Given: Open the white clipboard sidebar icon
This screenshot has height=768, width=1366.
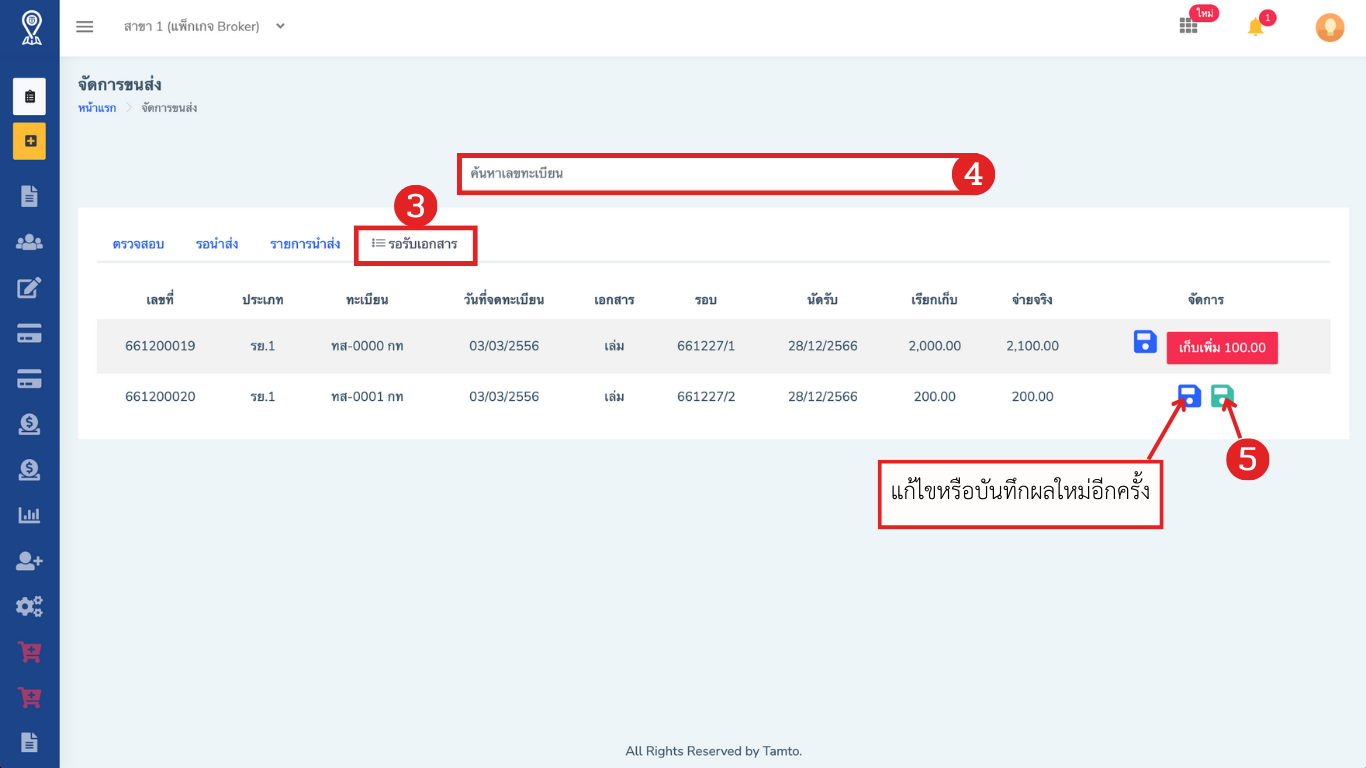Looking at the screenshot, I should pyautogui.click(x=29, y=96).
